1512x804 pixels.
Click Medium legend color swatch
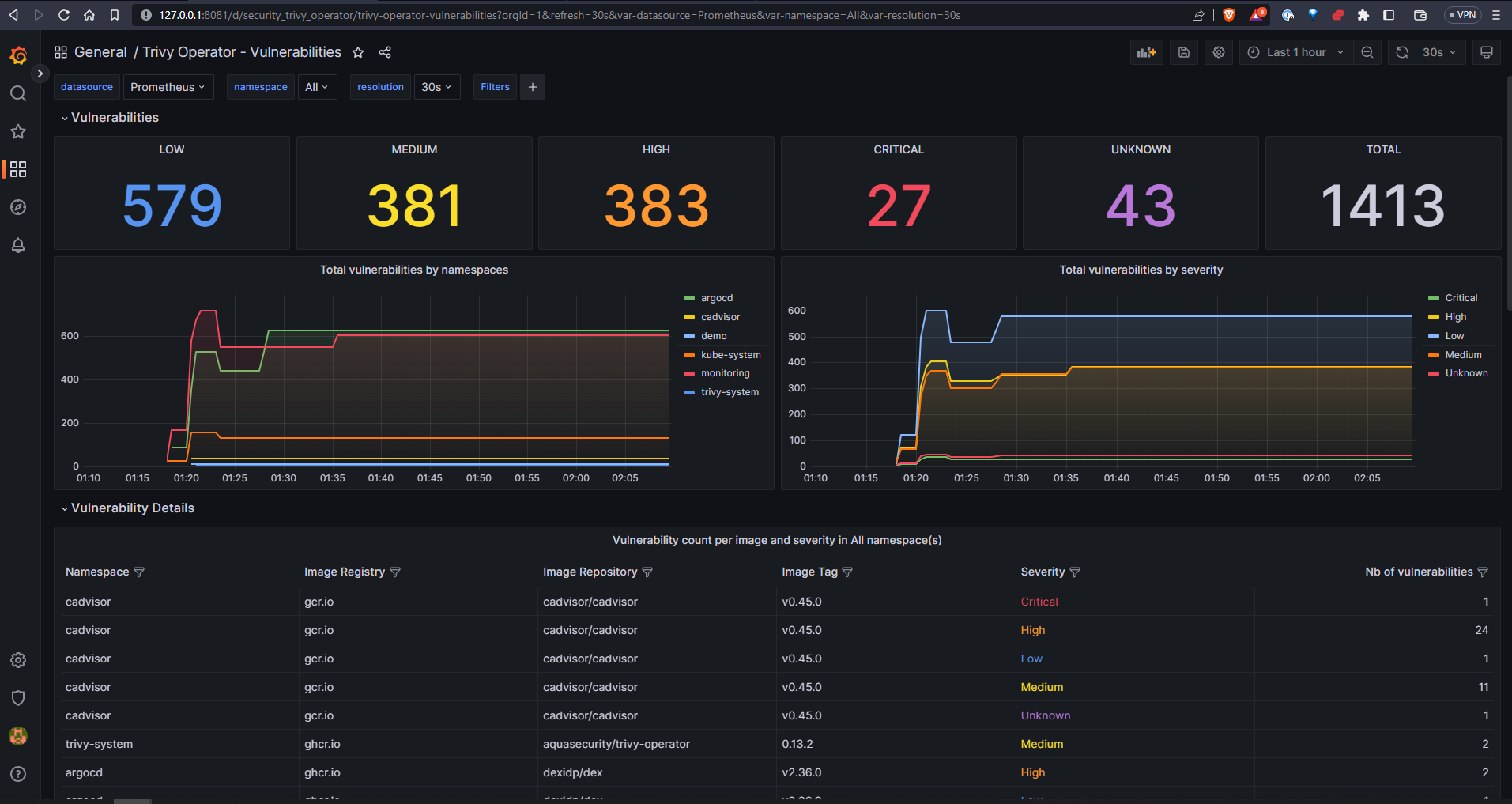(1434, 355)
